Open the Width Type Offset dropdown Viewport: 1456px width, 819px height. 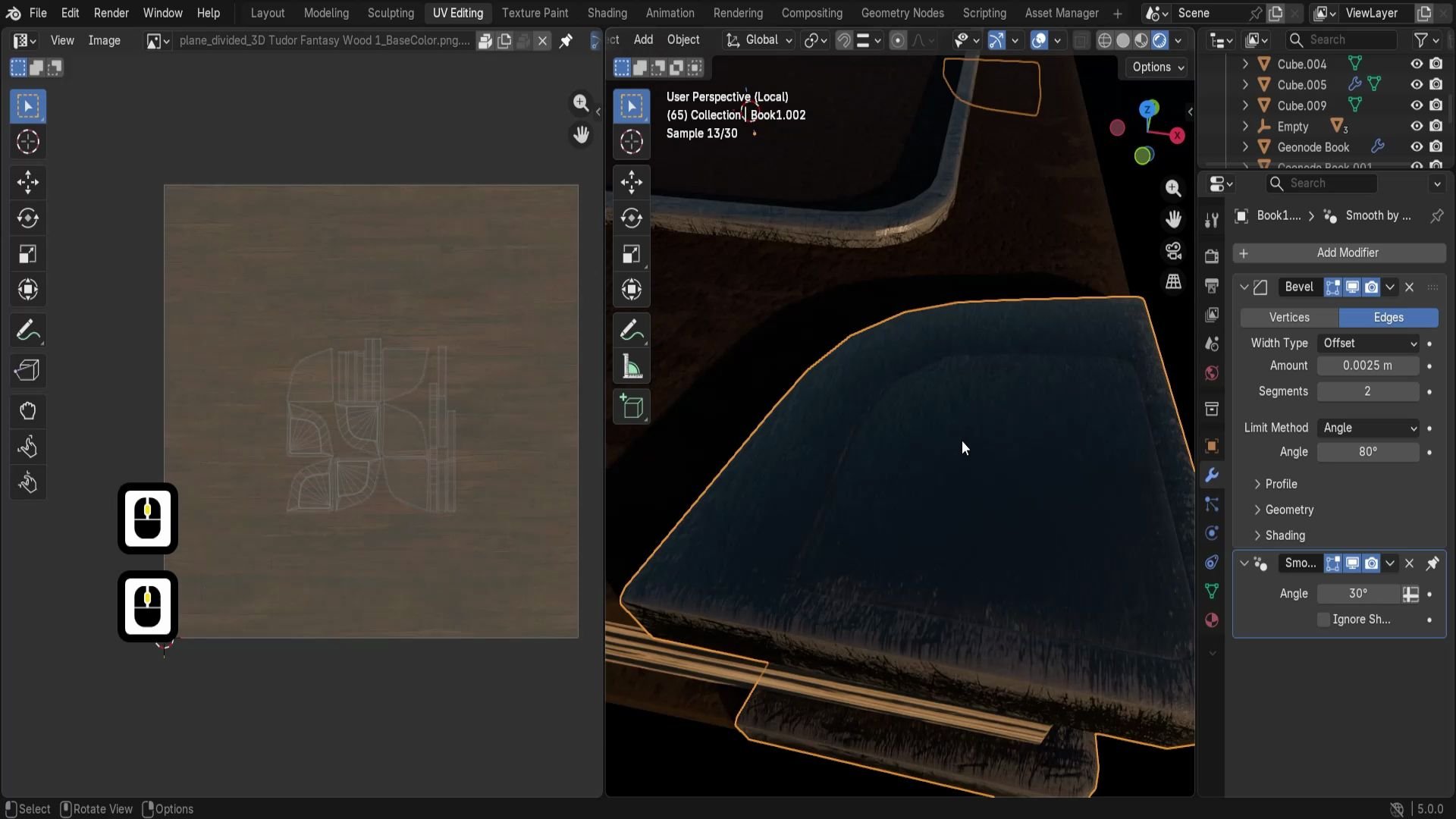(1368, 344)
